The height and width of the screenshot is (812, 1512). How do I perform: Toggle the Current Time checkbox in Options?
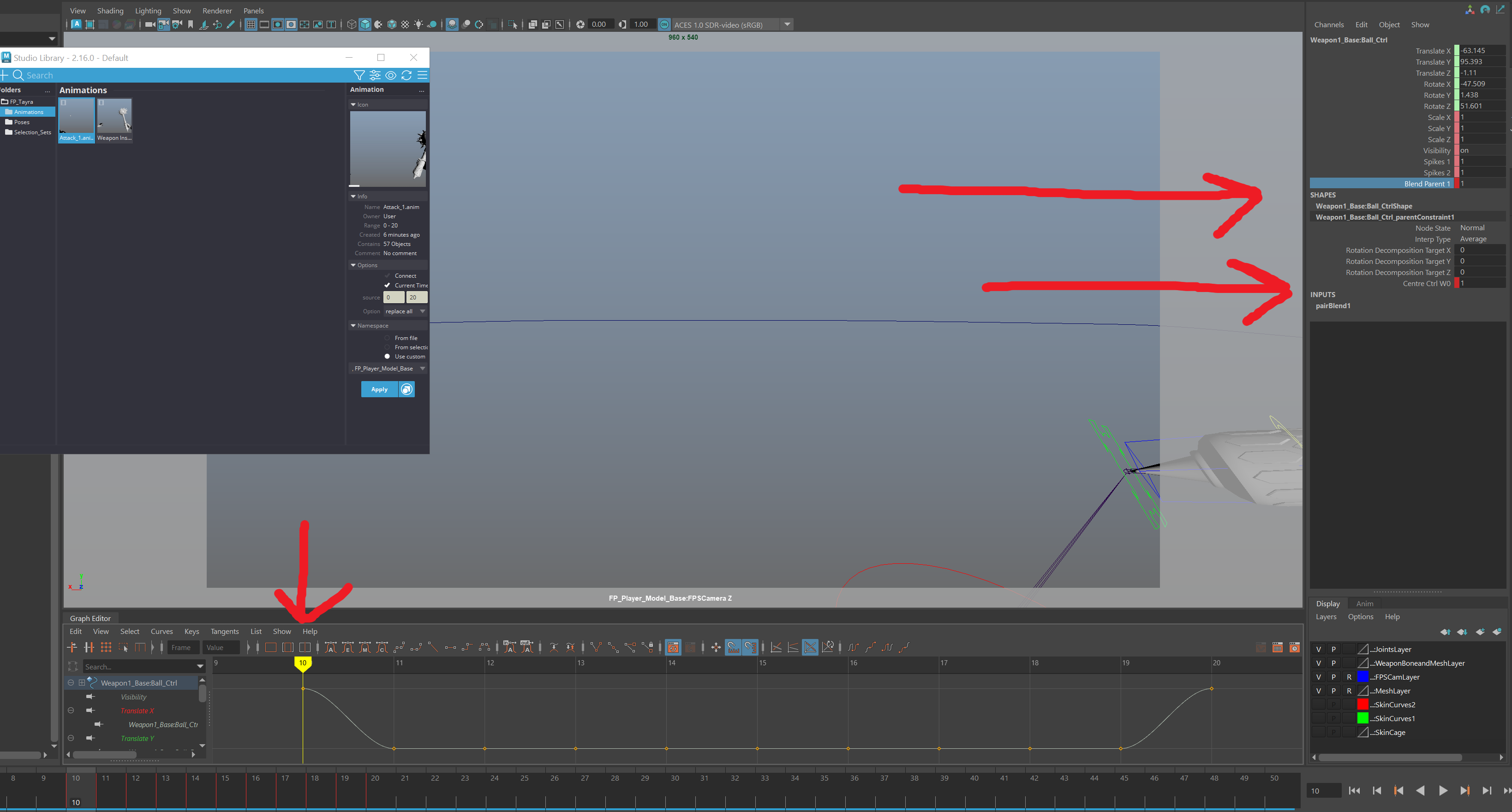click(387, 285)
